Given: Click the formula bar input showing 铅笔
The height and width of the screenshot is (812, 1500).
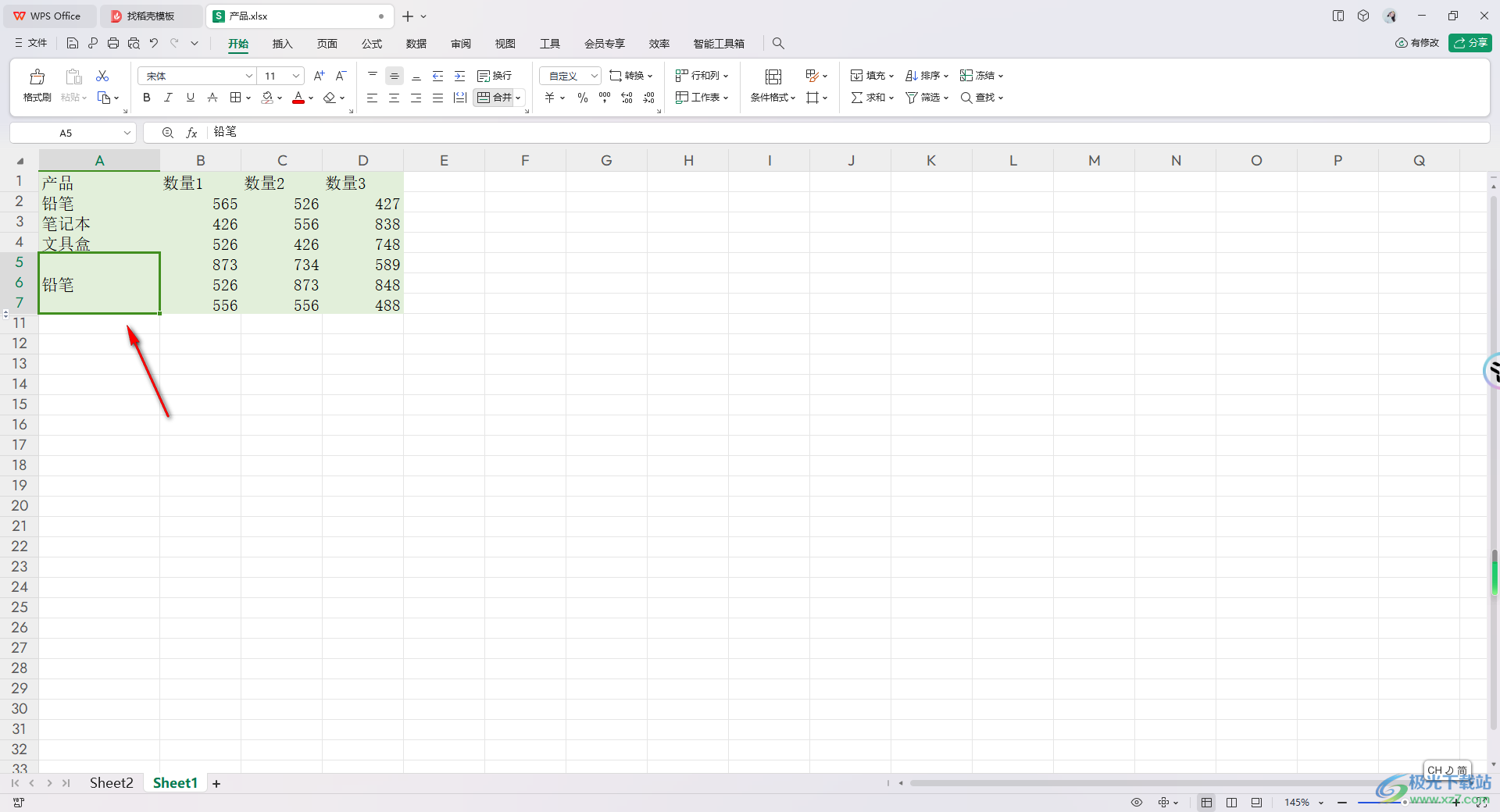Looking at the screenshot, I should tap(848, 133).
